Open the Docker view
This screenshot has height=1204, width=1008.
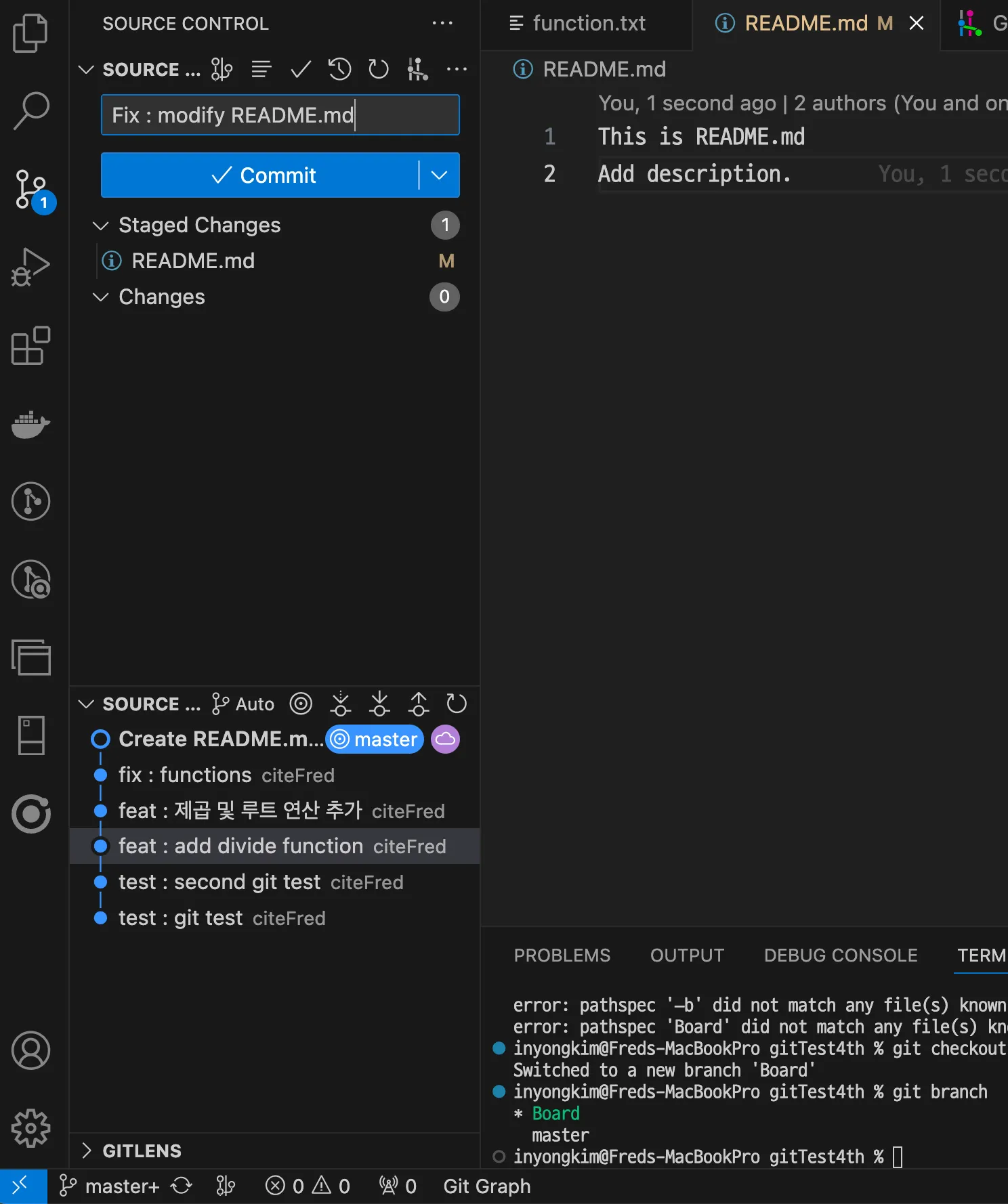pyautogui.click(x=30, y=424)
